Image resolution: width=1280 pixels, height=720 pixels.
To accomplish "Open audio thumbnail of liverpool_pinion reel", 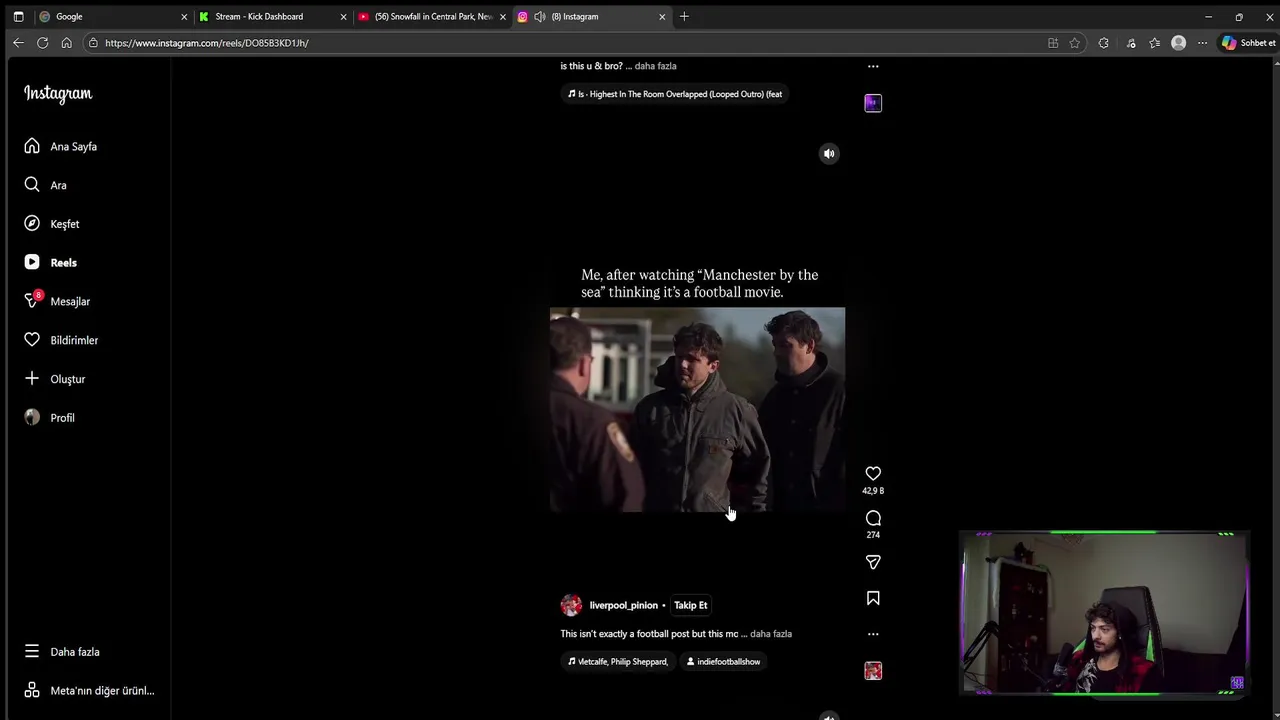I will coord(873,671).
